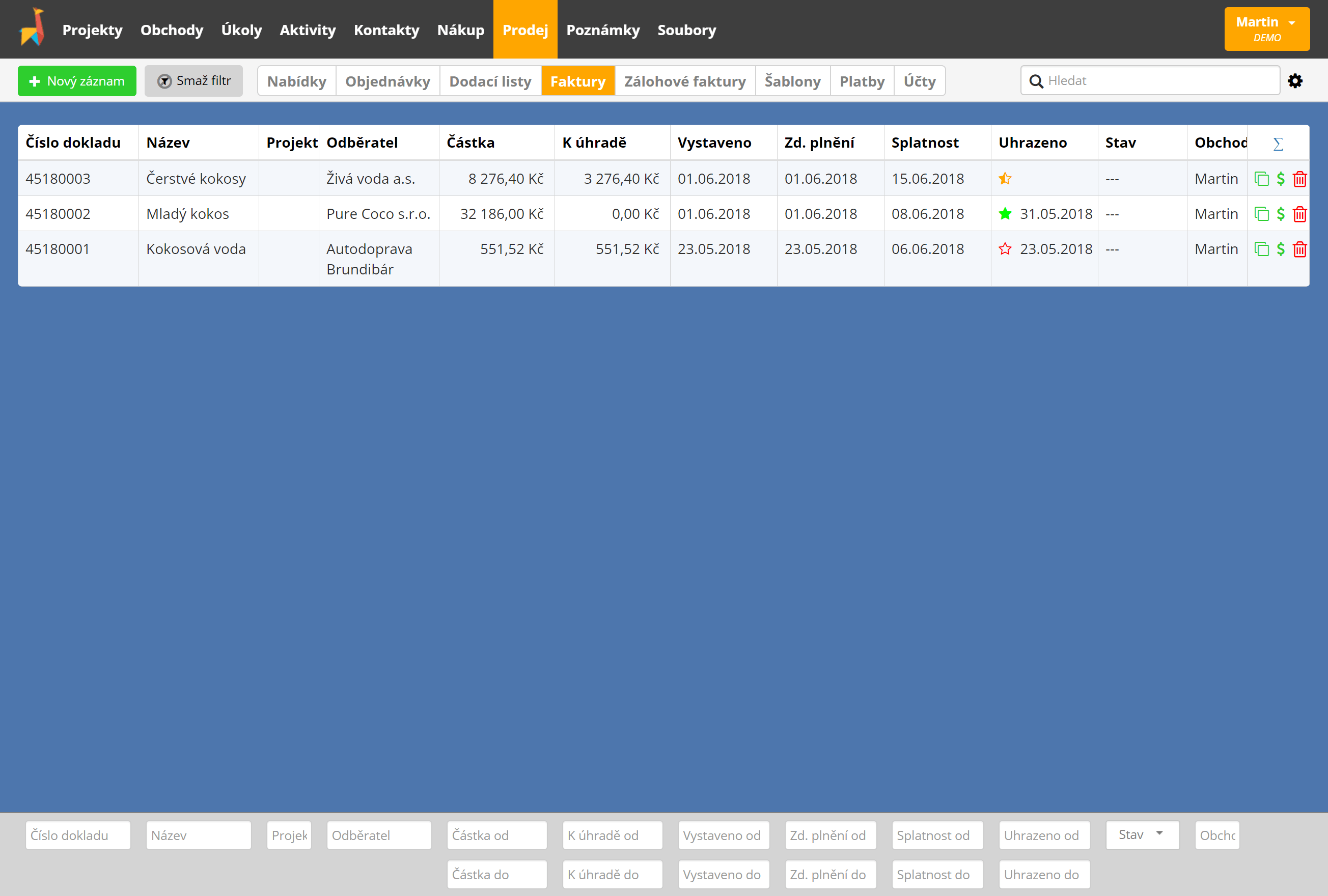
Task: Switch to the Objednávky tab
Action: click(x=388, y=81)
